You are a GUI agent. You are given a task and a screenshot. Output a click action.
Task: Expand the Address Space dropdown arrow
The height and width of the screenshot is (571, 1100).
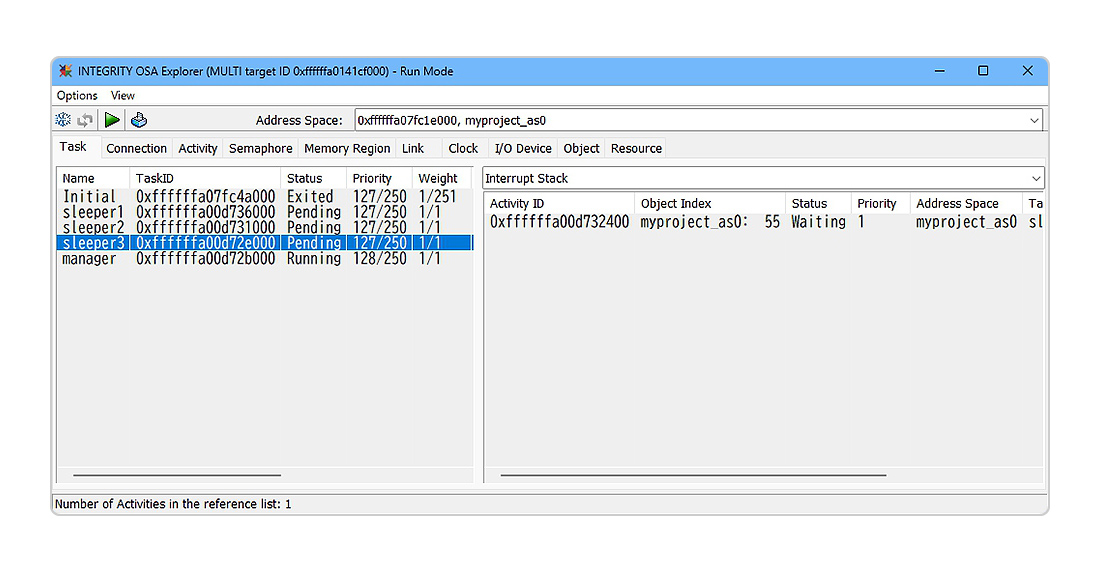coord(1033,121)
